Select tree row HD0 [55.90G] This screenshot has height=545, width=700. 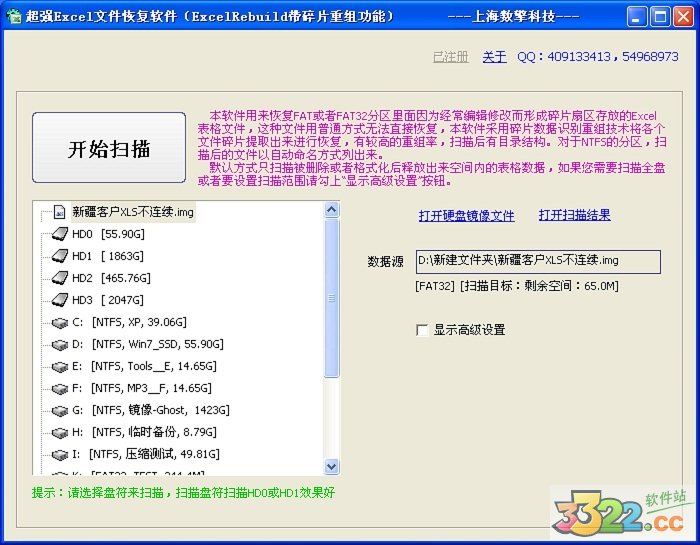click(x=108, y=234)
